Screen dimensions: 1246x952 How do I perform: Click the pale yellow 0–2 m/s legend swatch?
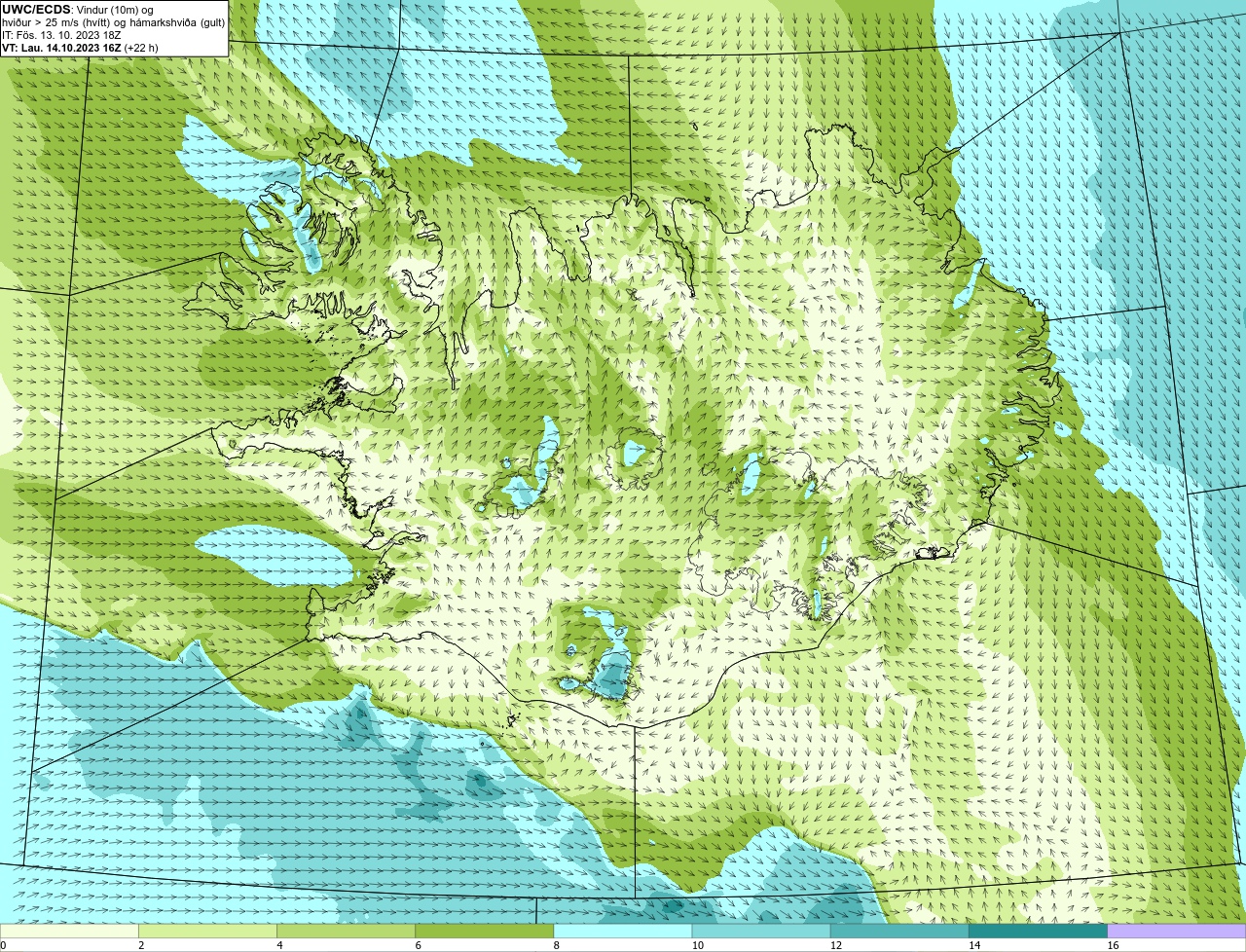click(69, 931)
